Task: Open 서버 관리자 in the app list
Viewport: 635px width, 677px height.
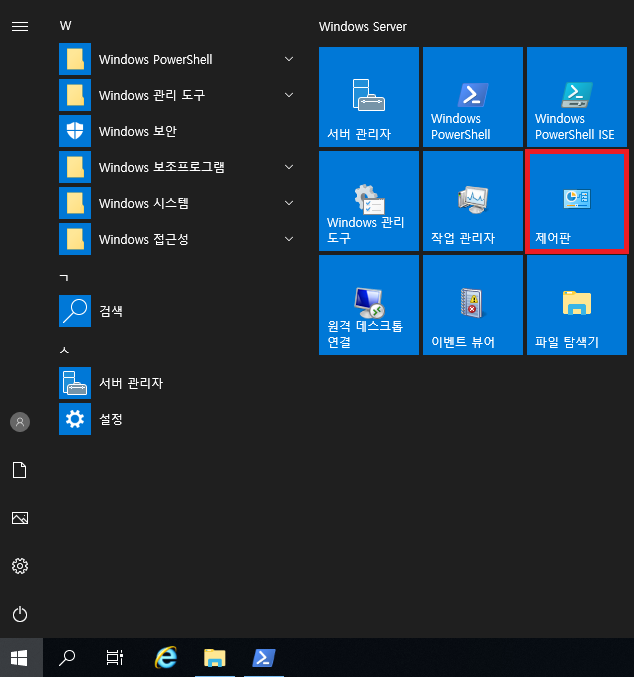Action: point(177,383)
